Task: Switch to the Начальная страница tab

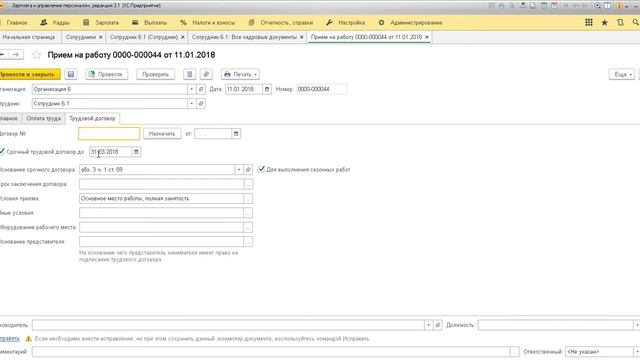Action: pyautogui.click(x=29, y=37)
